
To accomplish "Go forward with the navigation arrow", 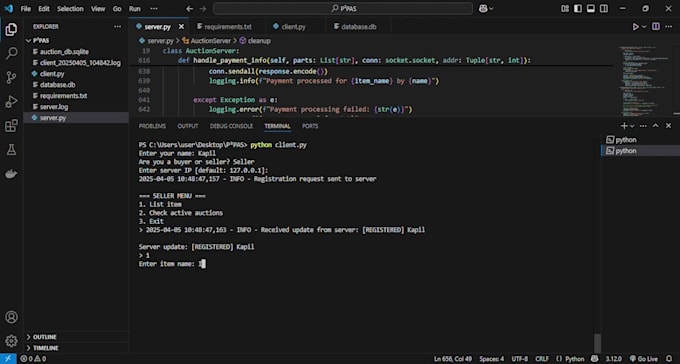I will (203, 9).
